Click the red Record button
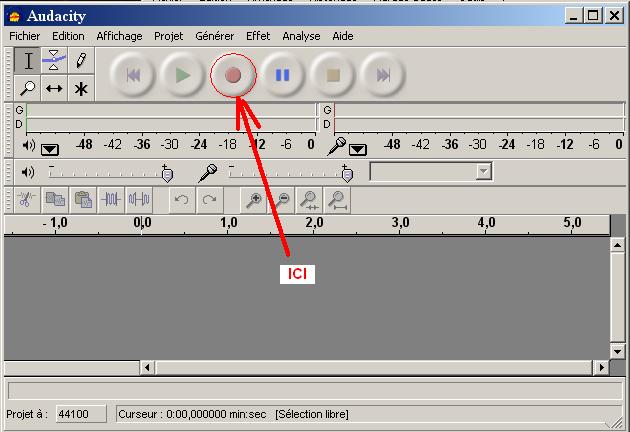This screenshot has height=432, width=630. tap(233, 75)
